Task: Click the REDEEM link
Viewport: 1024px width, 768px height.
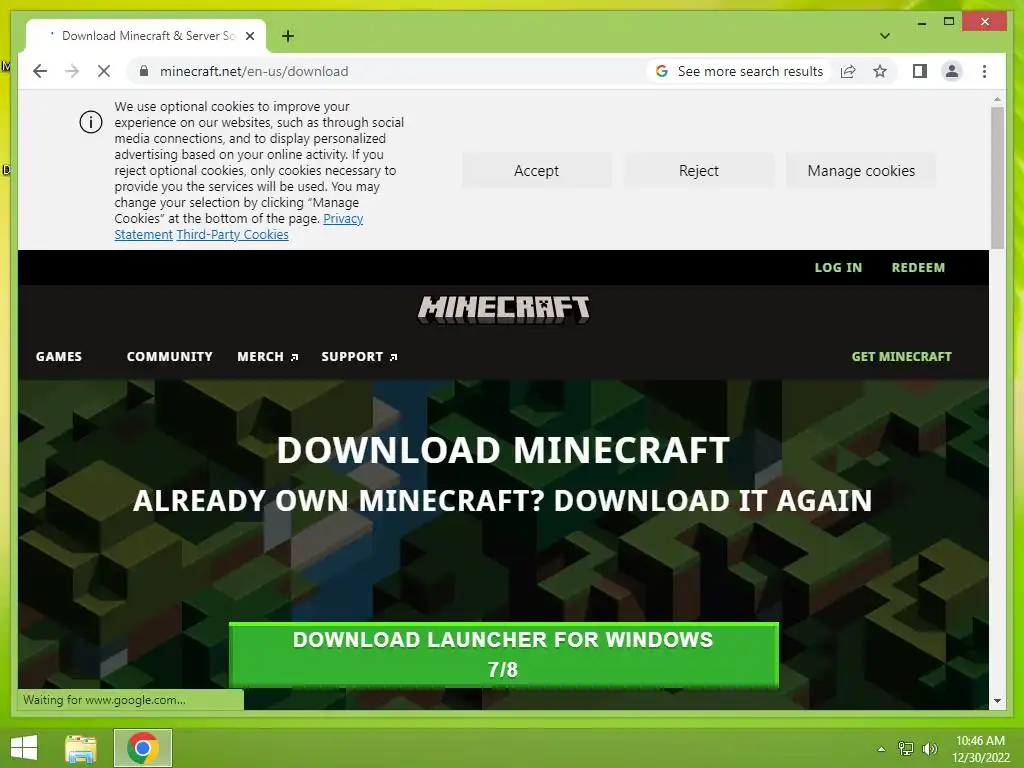Action: click(x=918, y=267)
